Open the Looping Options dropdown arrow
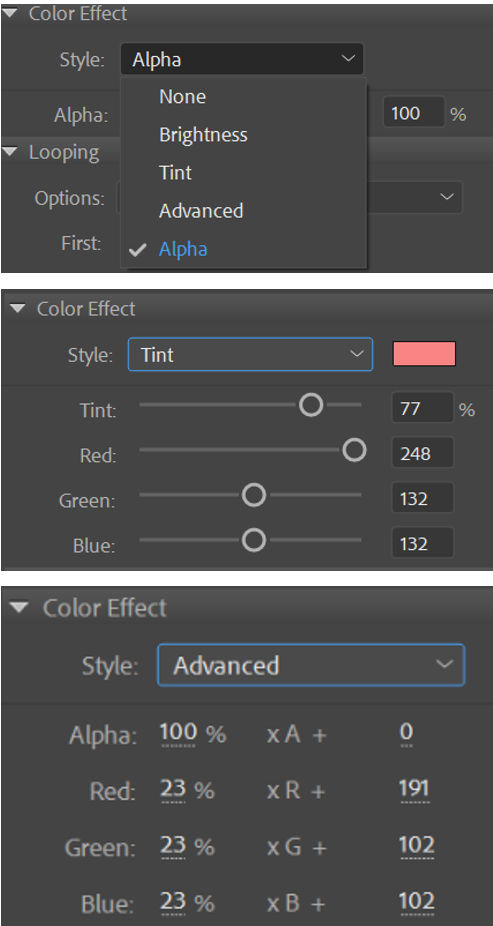Screen dimensions: 493x926 [448, 197]
